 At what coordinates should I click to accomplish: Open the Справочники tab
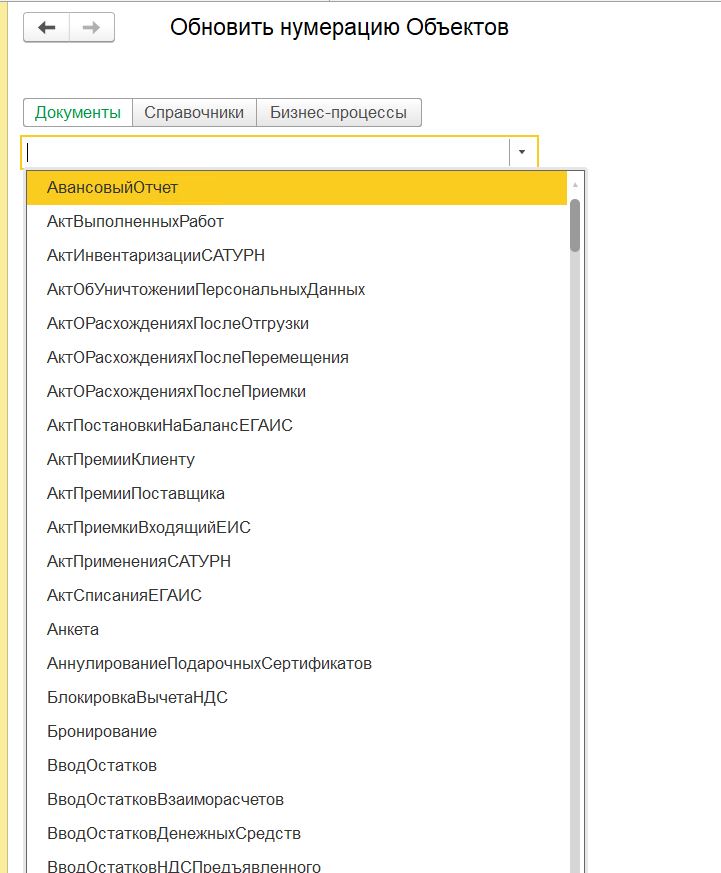coord(194,112)
